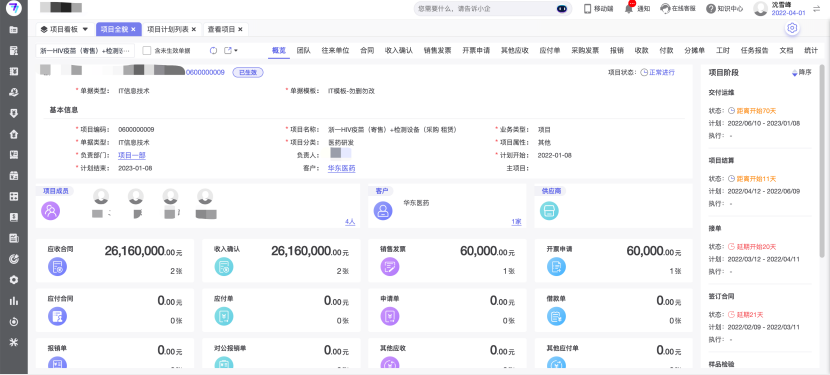Open the 销售发票 tab
The image size is (830, 375).
(437, 50)
